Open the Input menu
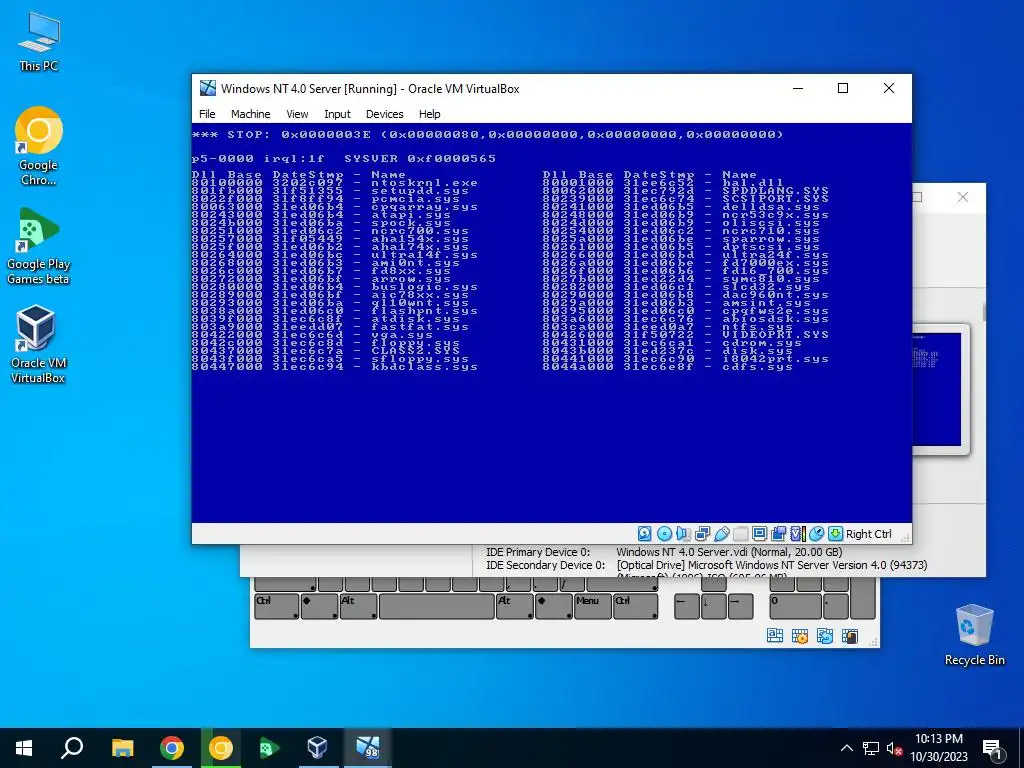 click(337, 114)
